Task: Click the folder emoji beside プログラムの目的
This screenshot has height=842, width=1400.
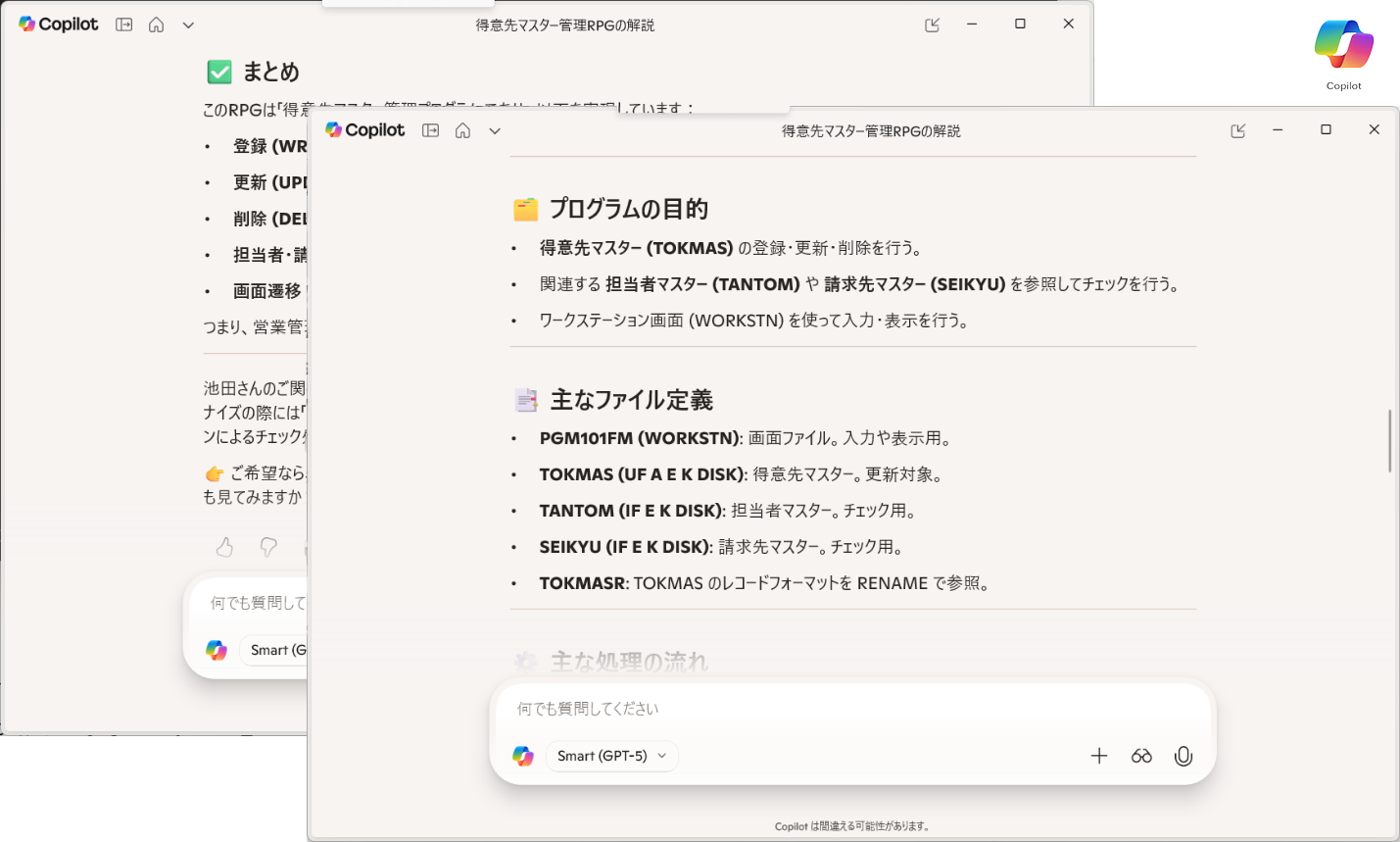Action: point(526,209)
